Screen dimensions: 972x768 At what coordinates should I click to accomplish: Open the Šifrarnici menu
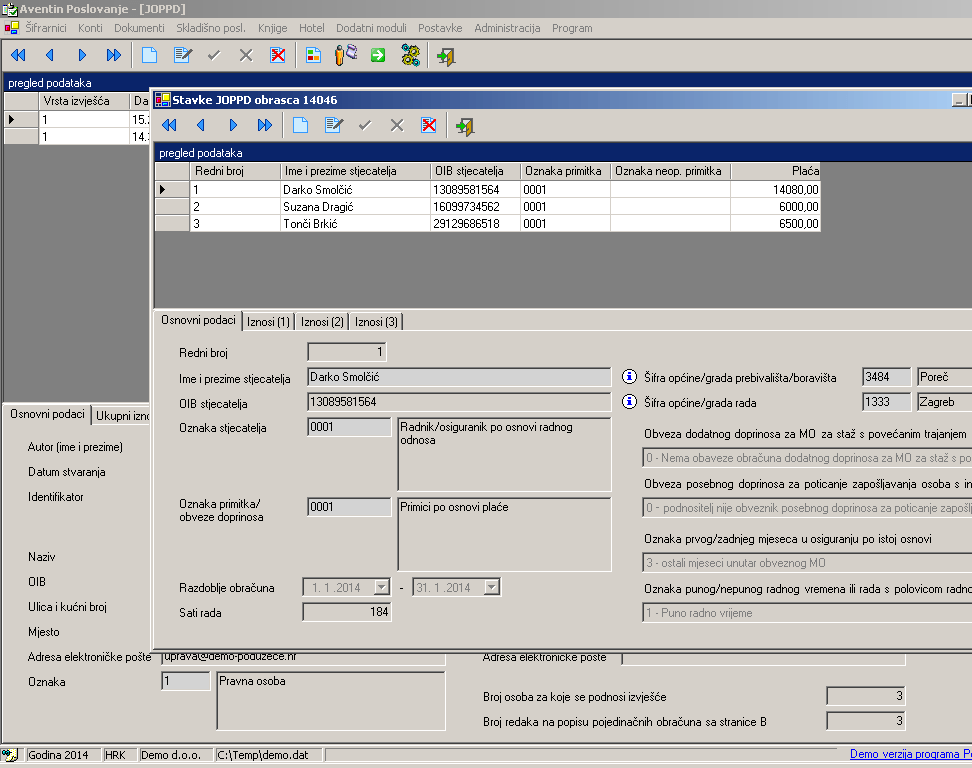pyautogui.click(x=46, y=28)
